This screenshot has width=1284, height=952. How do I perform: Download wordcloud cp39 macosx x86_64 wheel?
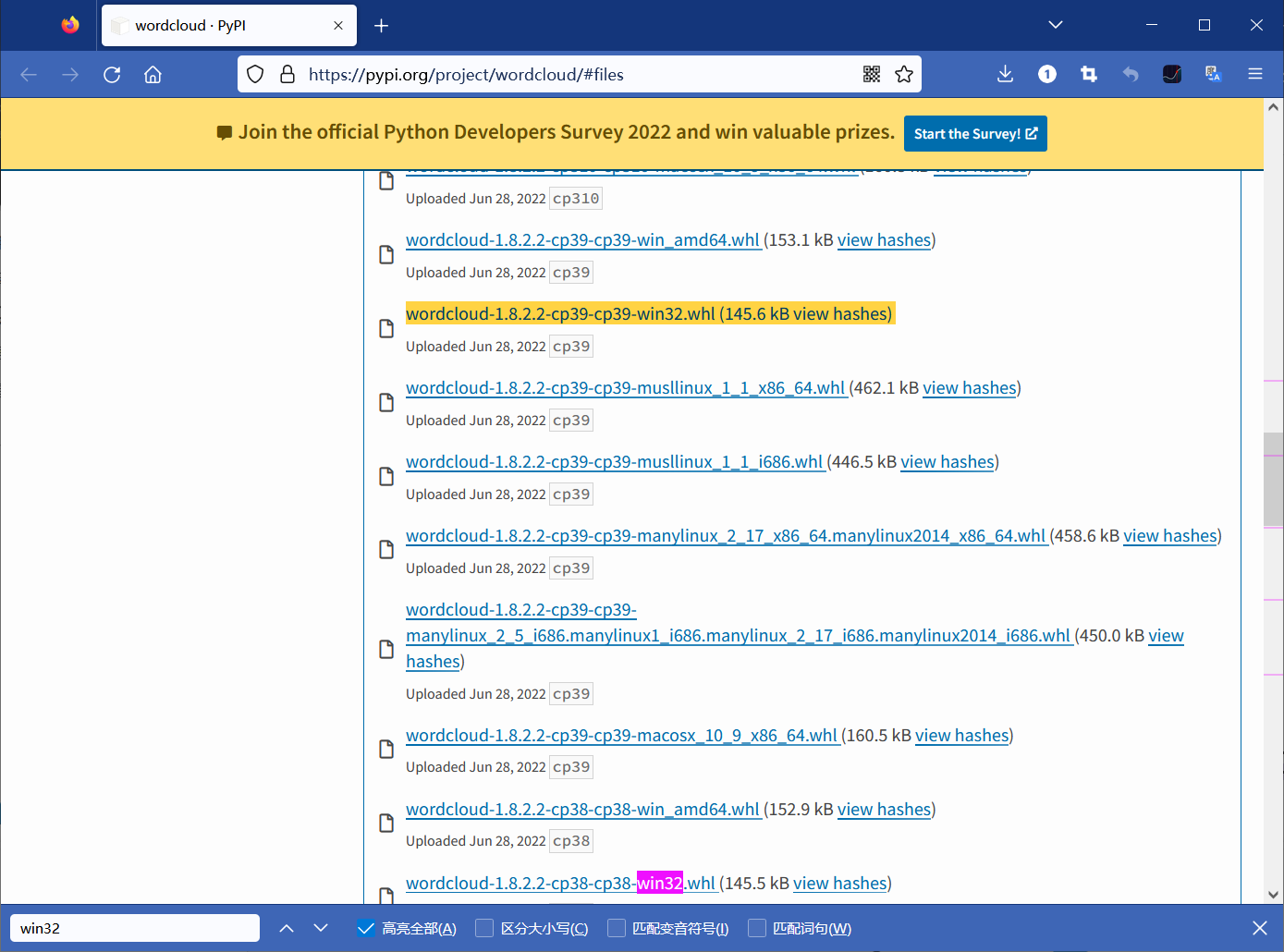click(622, 736)
